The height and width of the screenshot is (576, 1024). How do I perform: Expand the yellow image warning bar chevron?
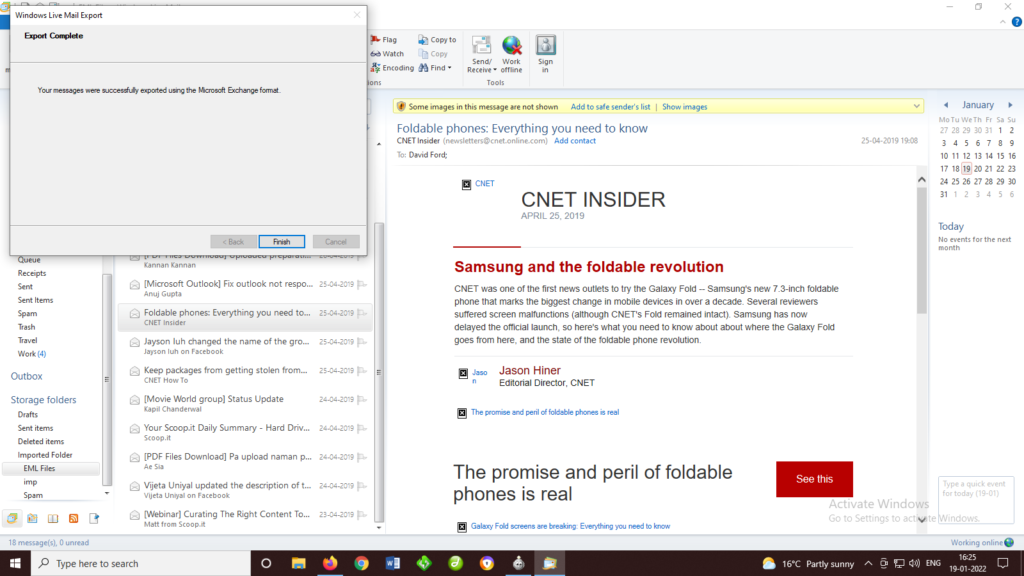click(917, 106)
